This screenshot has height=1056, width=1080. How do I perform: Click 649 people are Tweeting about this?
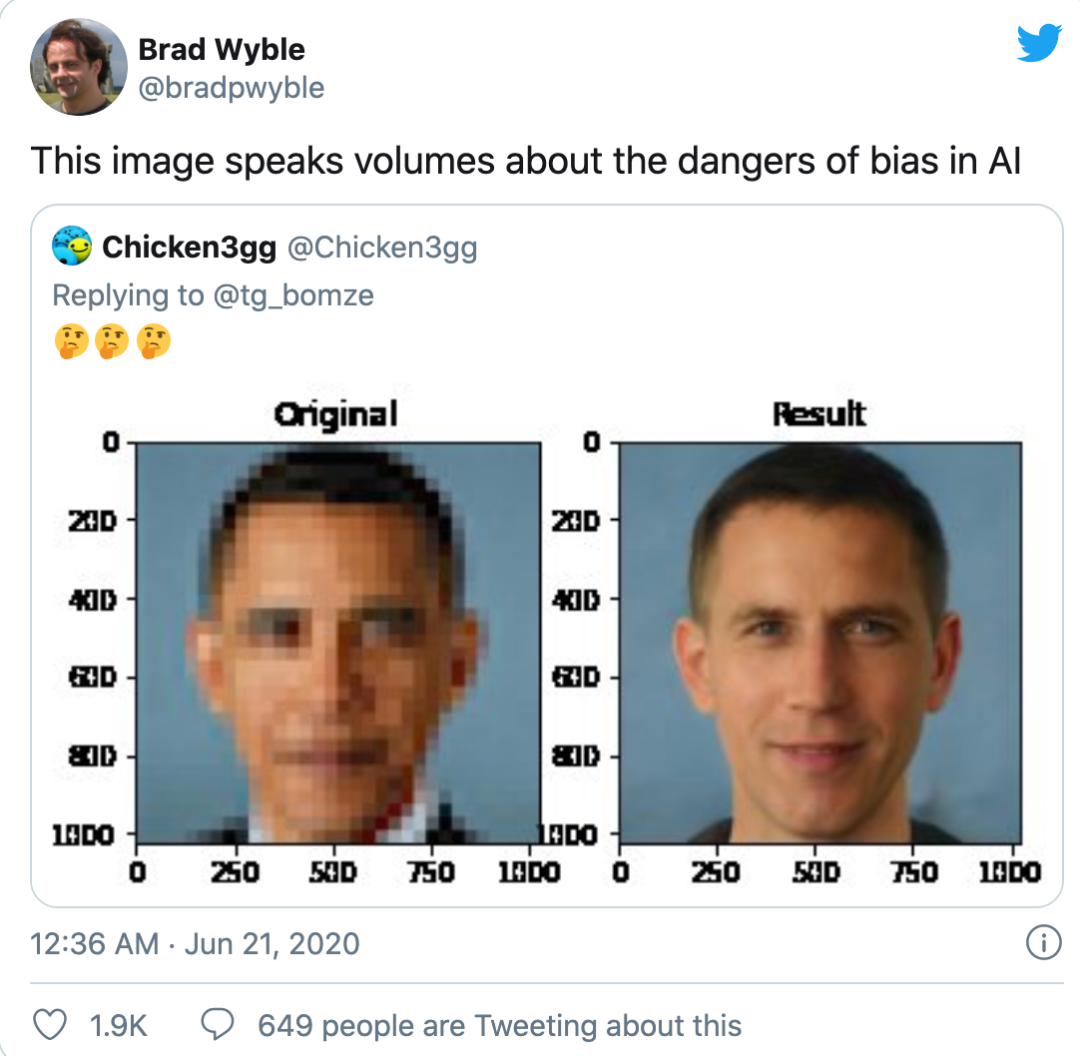499,1026
